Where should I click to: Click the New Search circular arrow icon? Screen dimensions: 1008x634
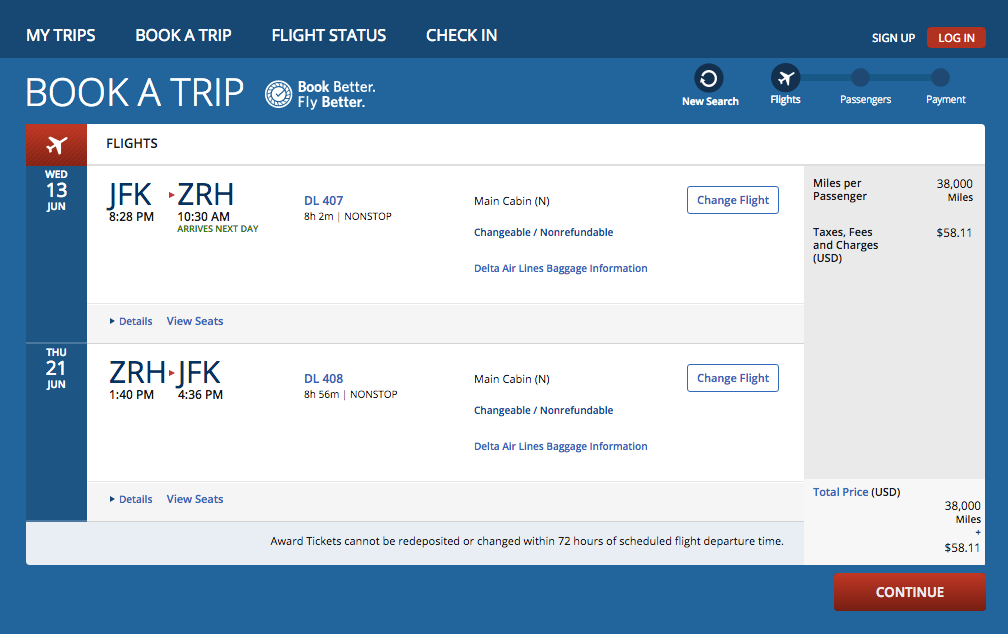(709, 78)
